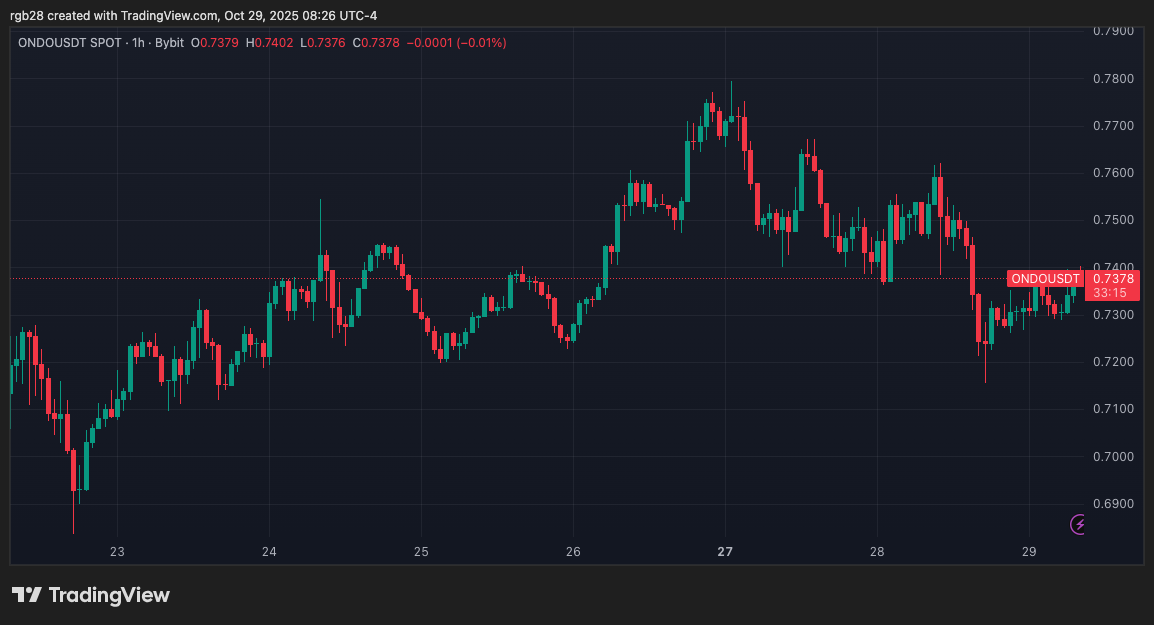The width and height of the screenshot is (1154, 625).
Task: Select the 1h interval in chart legend
Action: (139, 43)
